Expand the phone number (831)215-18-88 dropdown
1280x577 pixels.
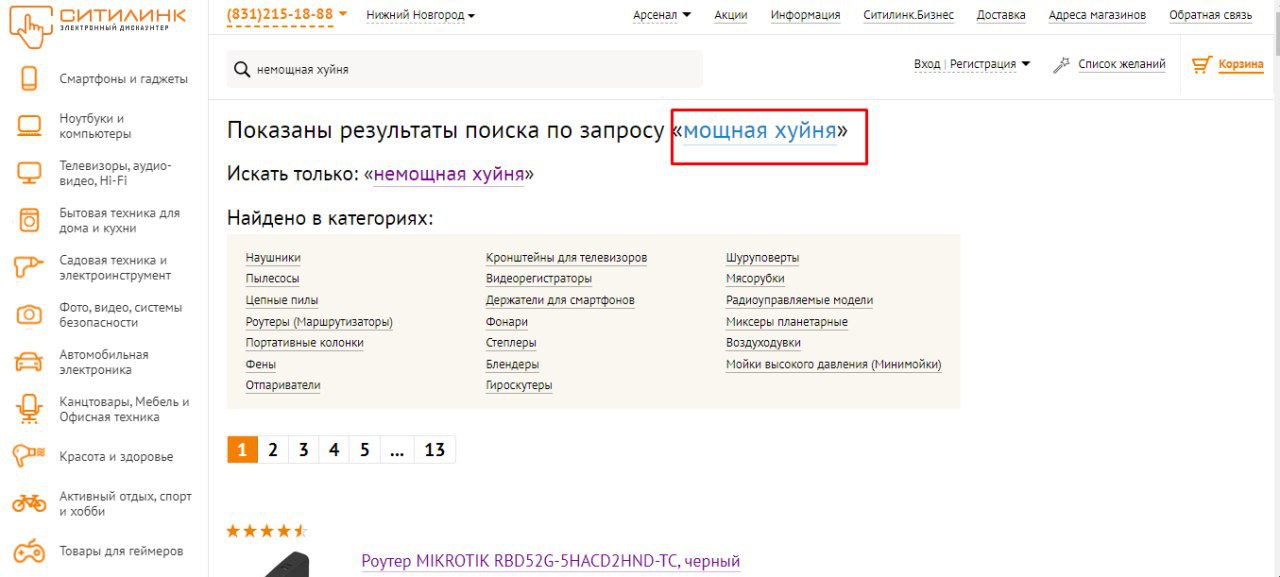tap(287, 14)
